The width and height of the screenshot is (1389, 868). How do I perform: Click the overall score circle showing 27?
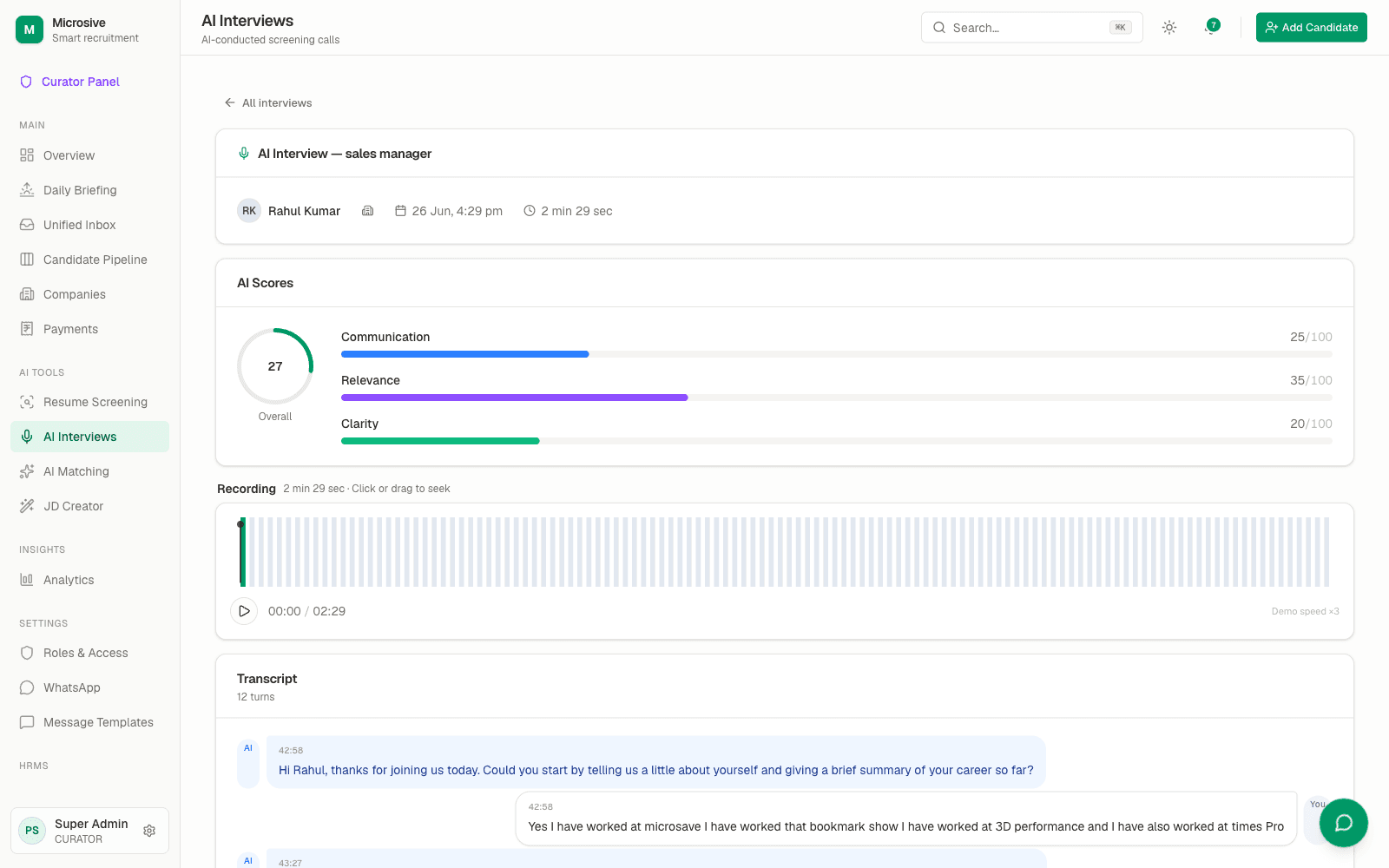(x=275, y=366)
